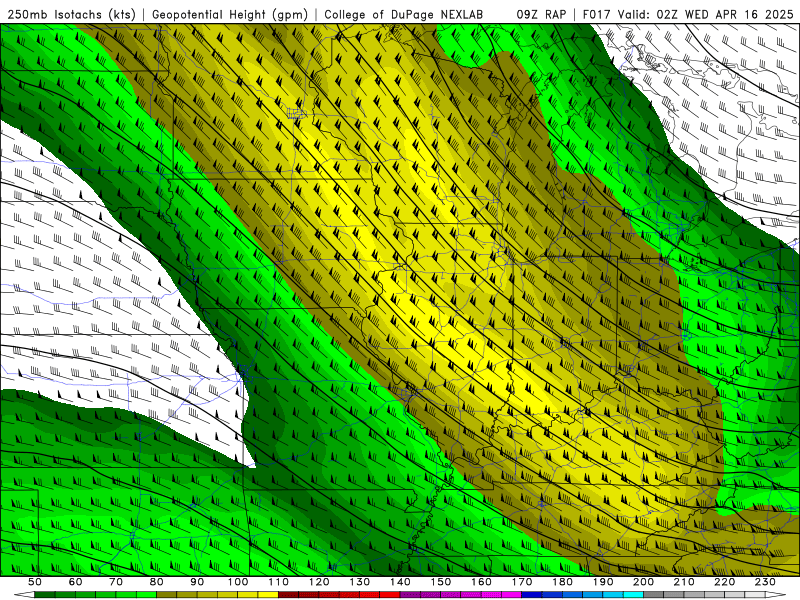Click the legend value 80
This screenshot has height=600, width=800.
pyautogui.click(x=157, y=582)
